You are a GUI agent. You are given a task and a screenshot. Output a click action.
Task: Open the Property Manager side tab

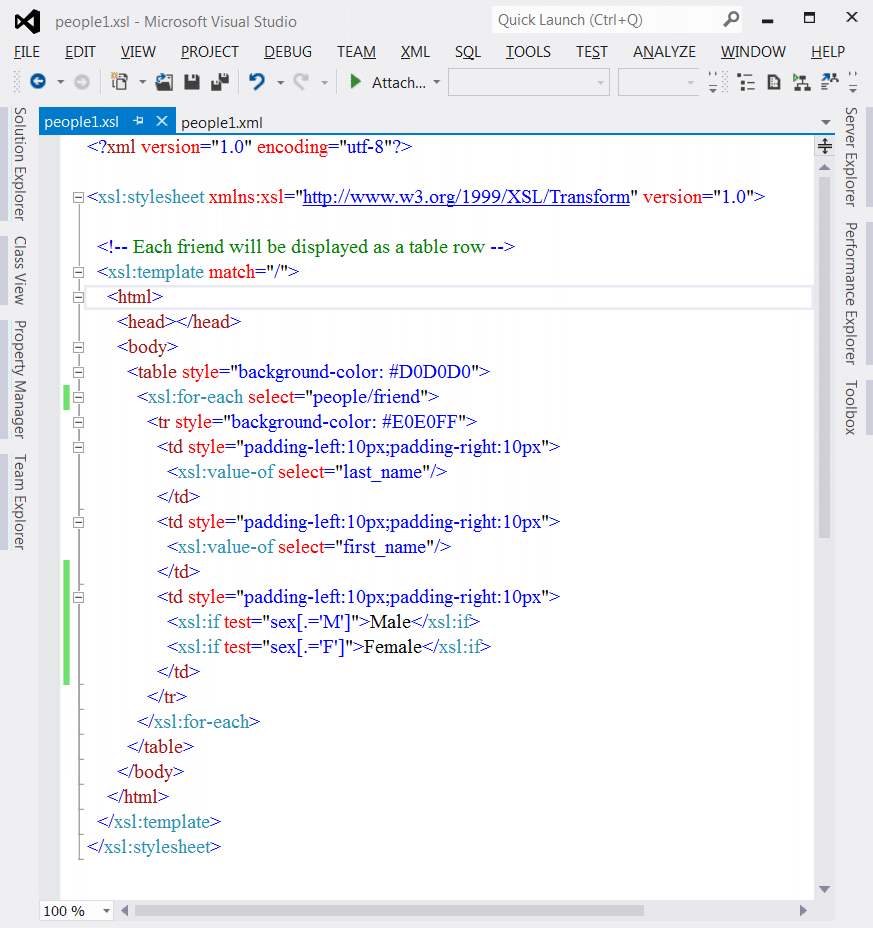(19, 379)
